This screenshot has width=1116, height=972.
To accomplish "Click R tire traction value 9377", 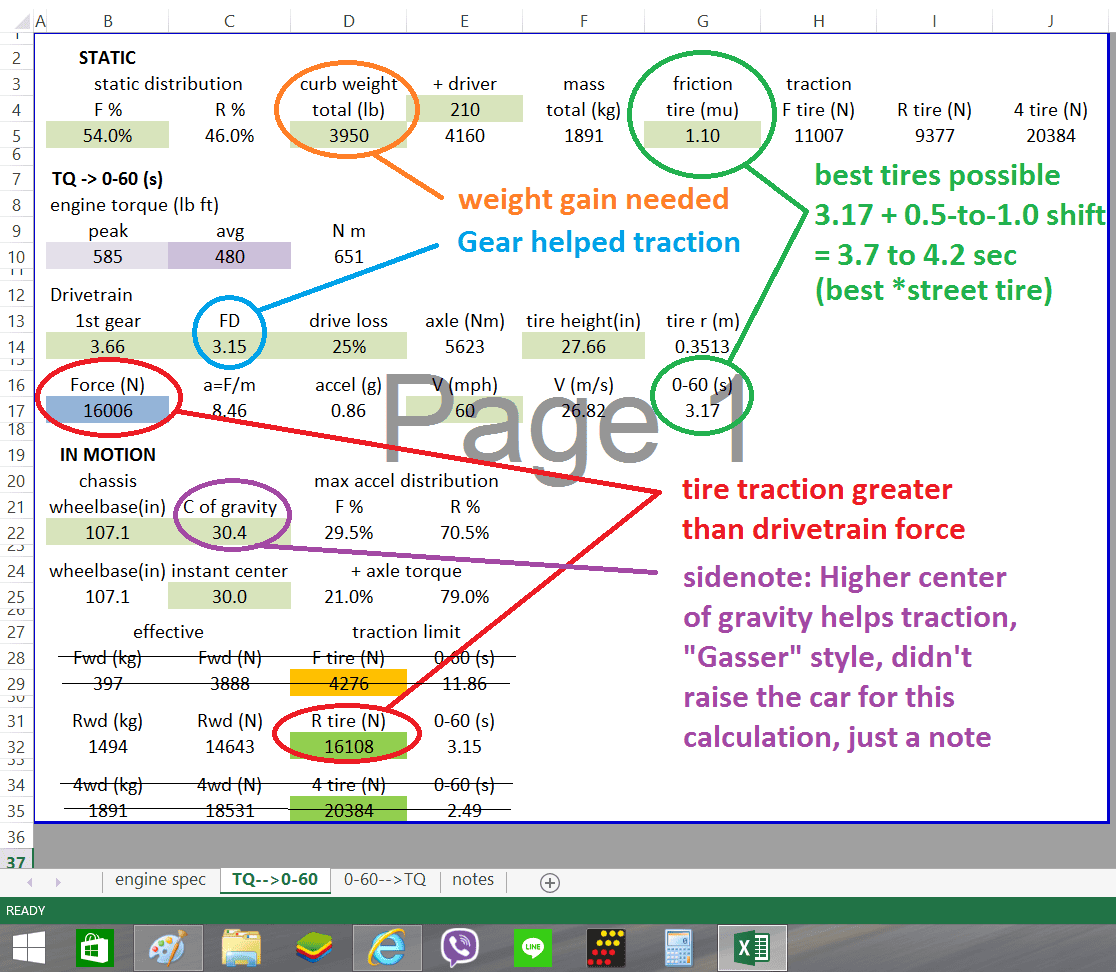I will tap(935, 135).
